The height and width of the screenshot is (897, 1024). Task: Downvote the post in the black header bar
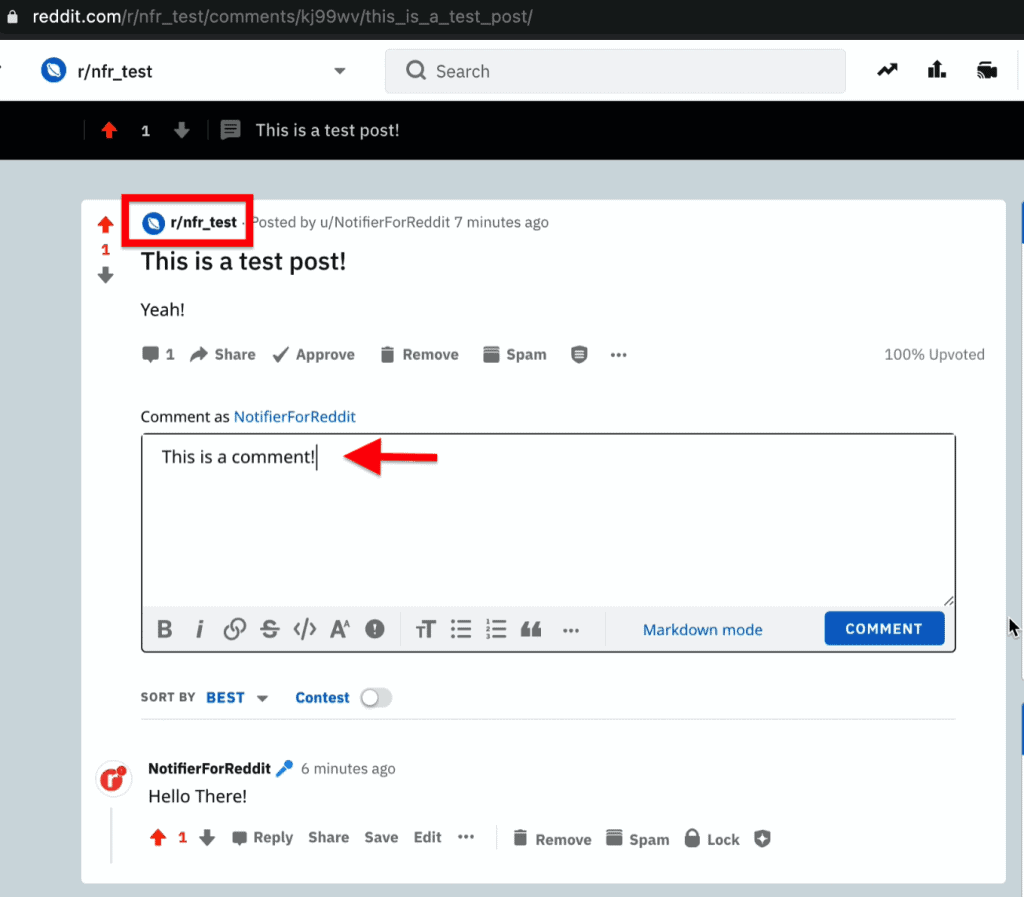coord(182,131)
